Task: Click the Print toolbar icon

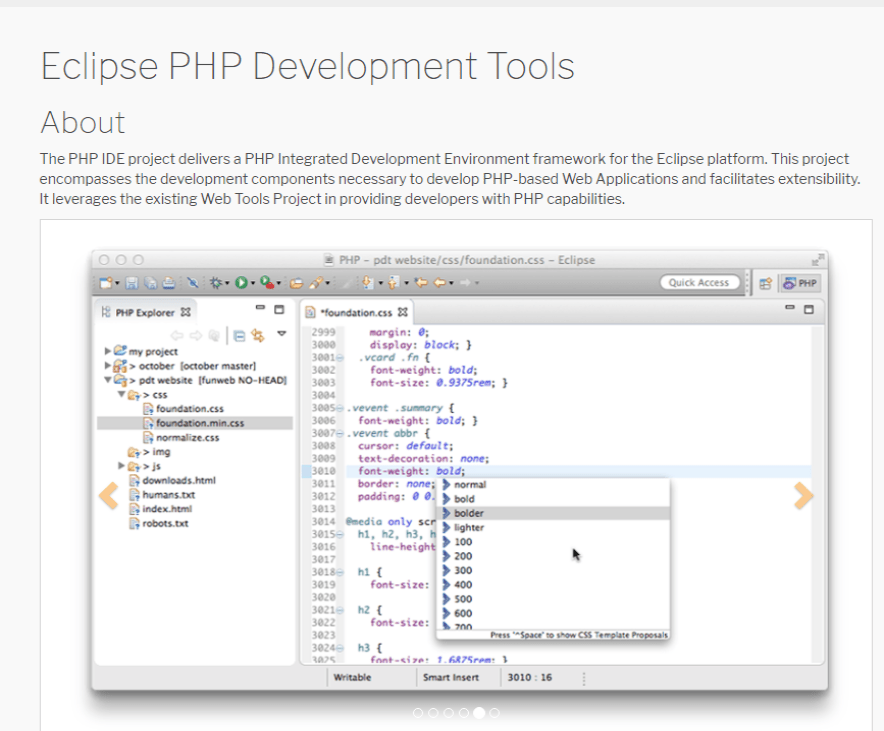Action: click(x=169, y=283)
